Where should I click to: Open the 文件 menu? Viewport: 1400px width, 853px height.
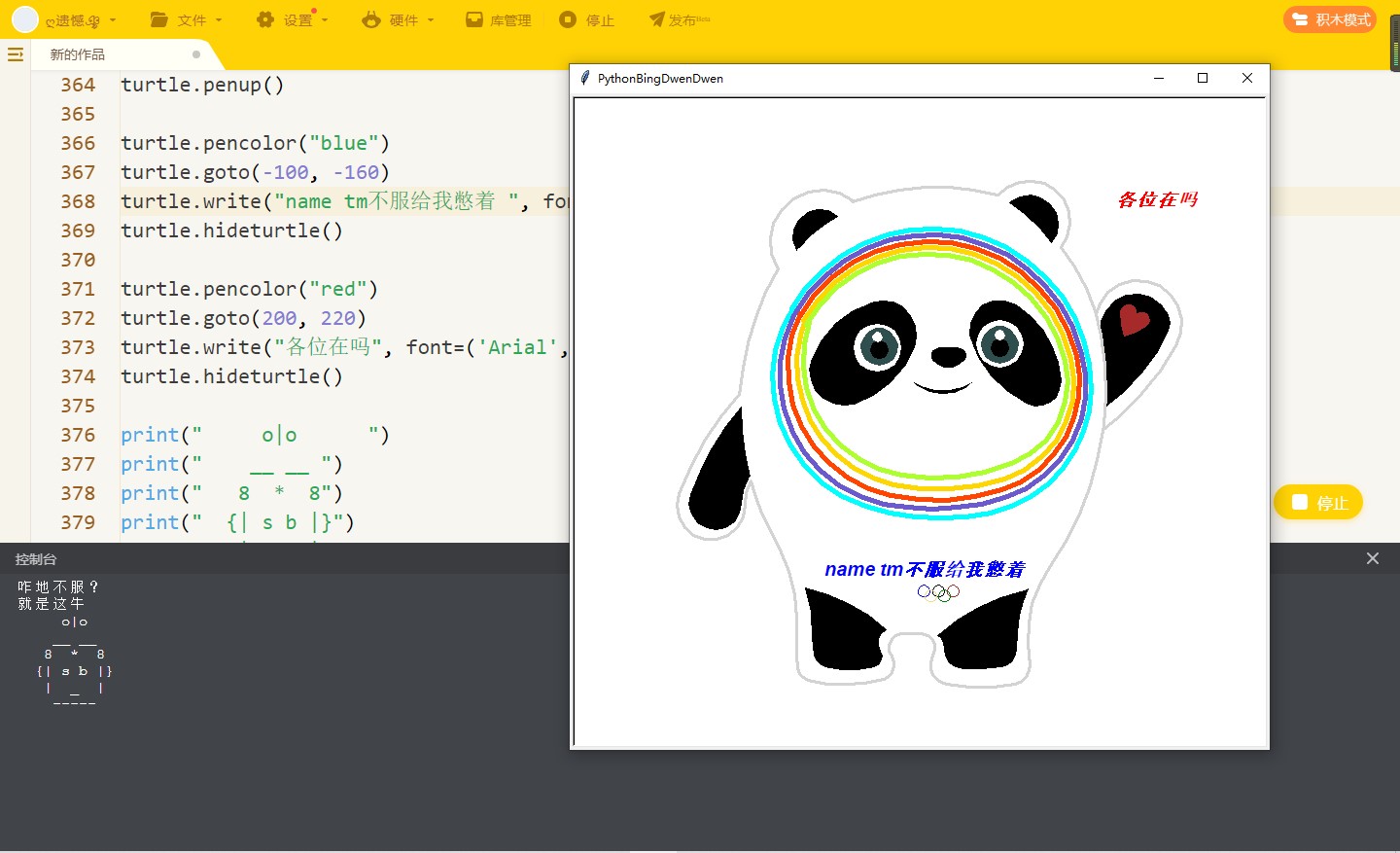[x=187, y=19]
